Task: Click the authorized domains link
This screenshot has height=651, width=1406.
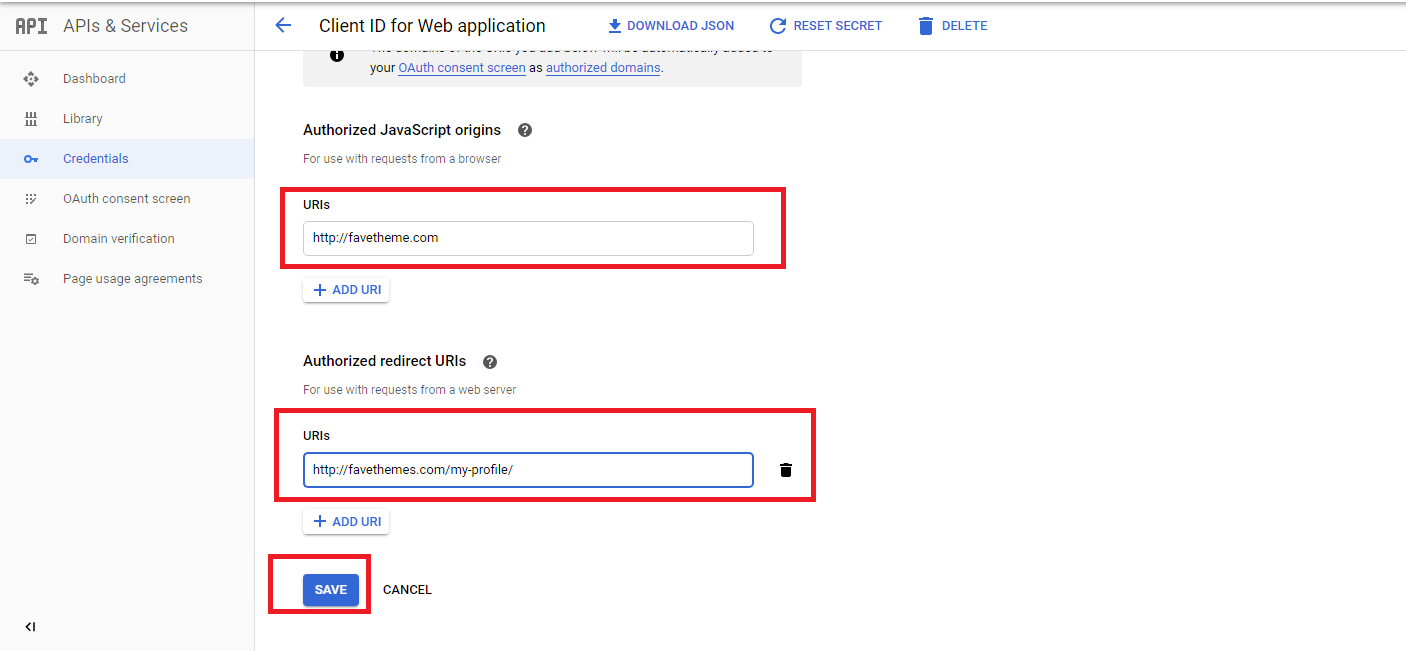Action: pos(602,67)
